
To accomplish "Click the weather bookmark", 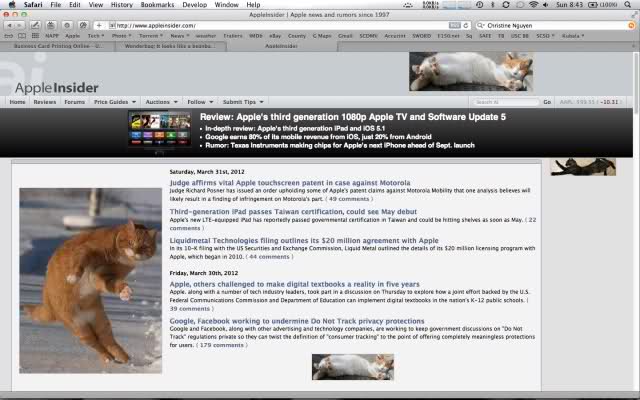I will pyautogui.click(x=205, y=36).
